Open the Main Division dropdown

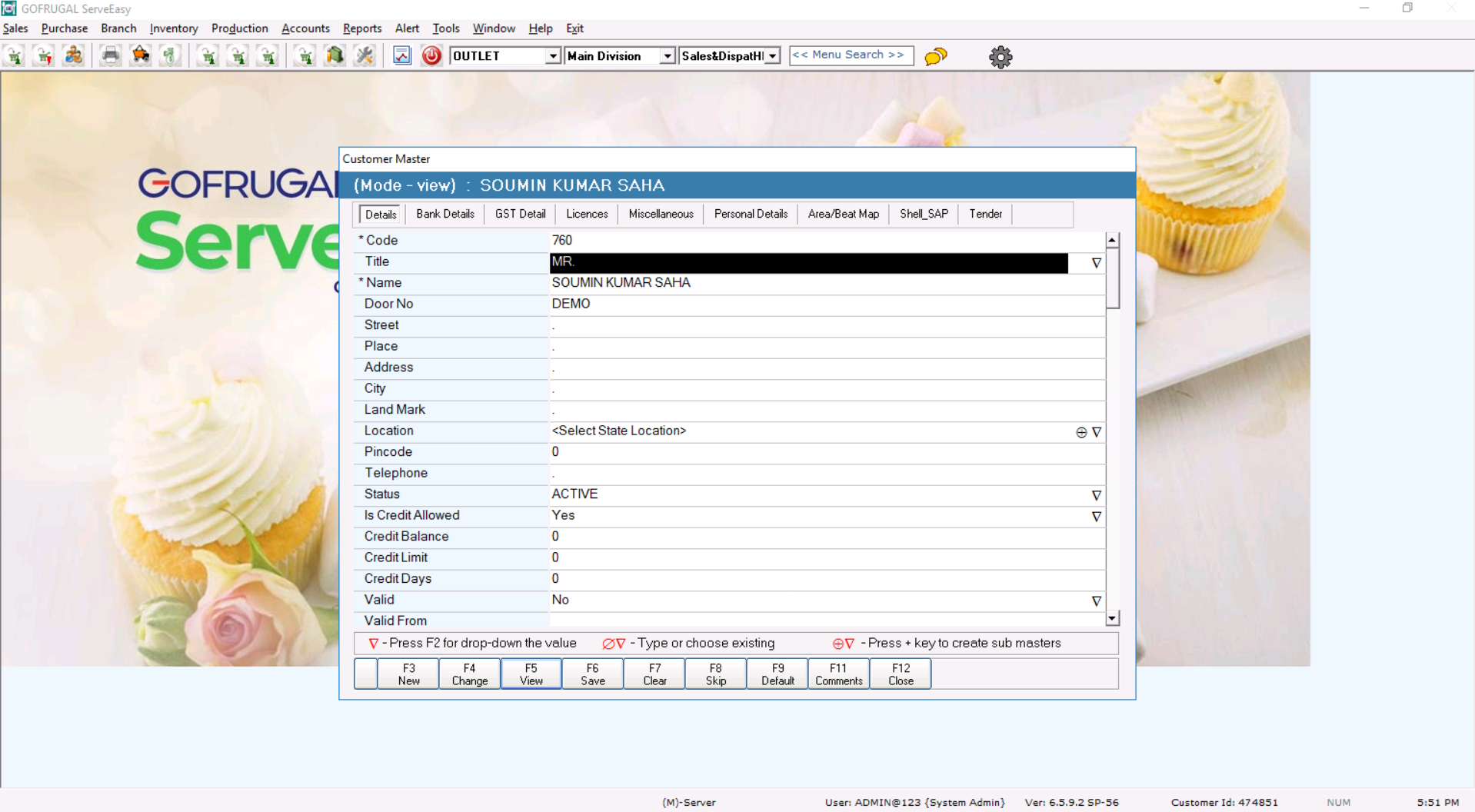pyautogui.click(x=667, y=56)
